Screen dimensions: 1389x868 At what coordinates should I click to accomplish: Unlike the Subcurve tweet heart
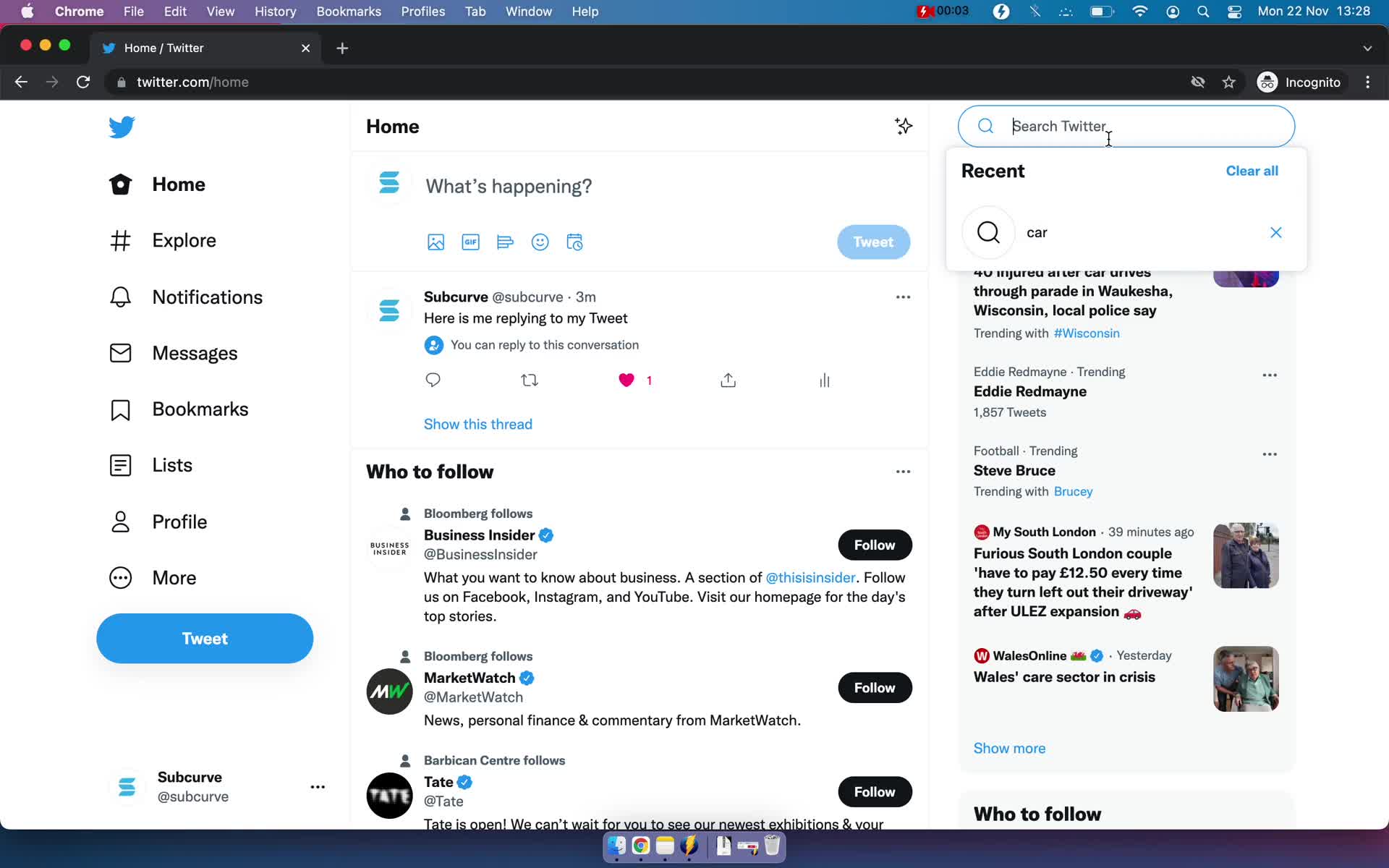point(626,380)
